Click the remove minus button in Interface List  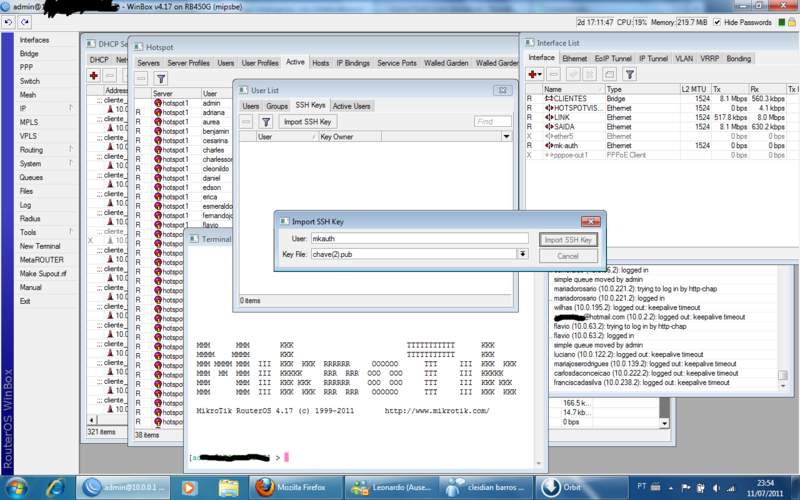554,74
